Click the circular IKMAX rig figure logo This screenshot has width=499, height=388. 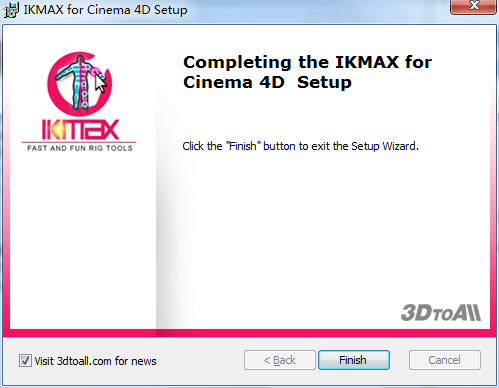pos(79,83)
